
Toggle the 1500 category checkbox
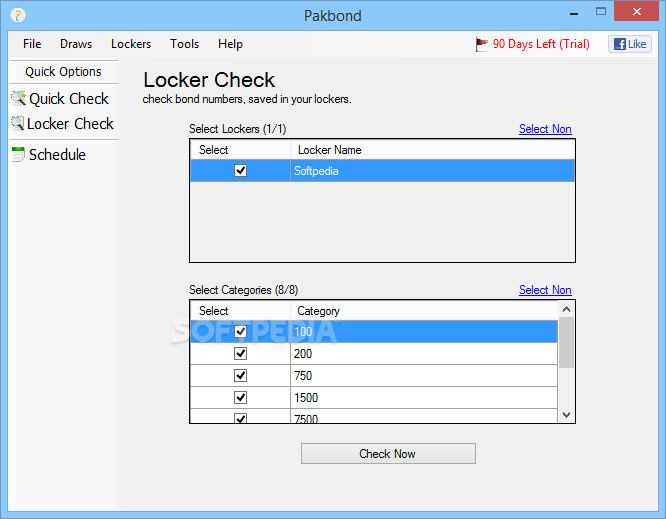(x=240, y=398)
